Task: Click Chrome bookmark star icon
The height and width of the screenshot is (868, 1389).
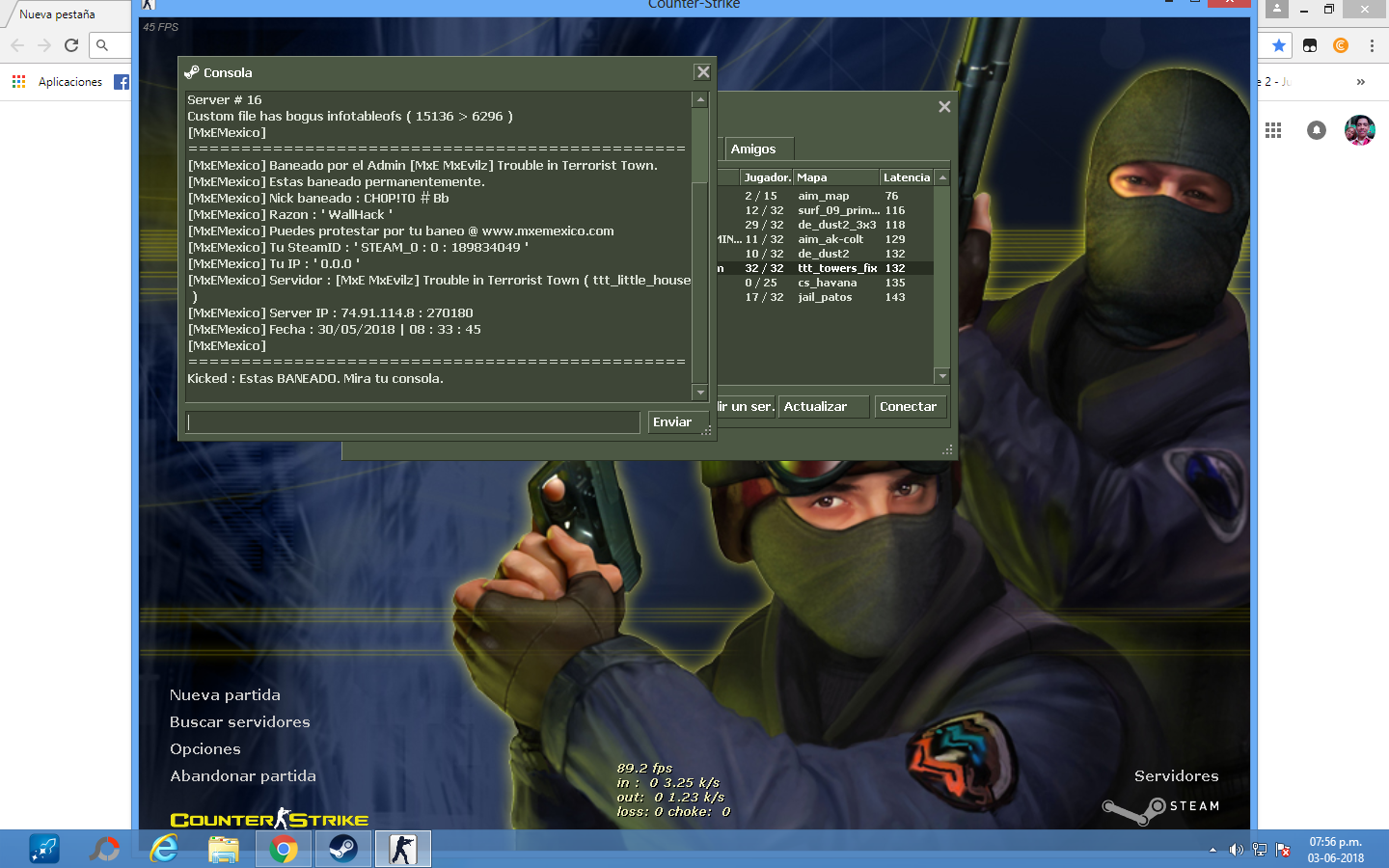Action: point(1279,45)
